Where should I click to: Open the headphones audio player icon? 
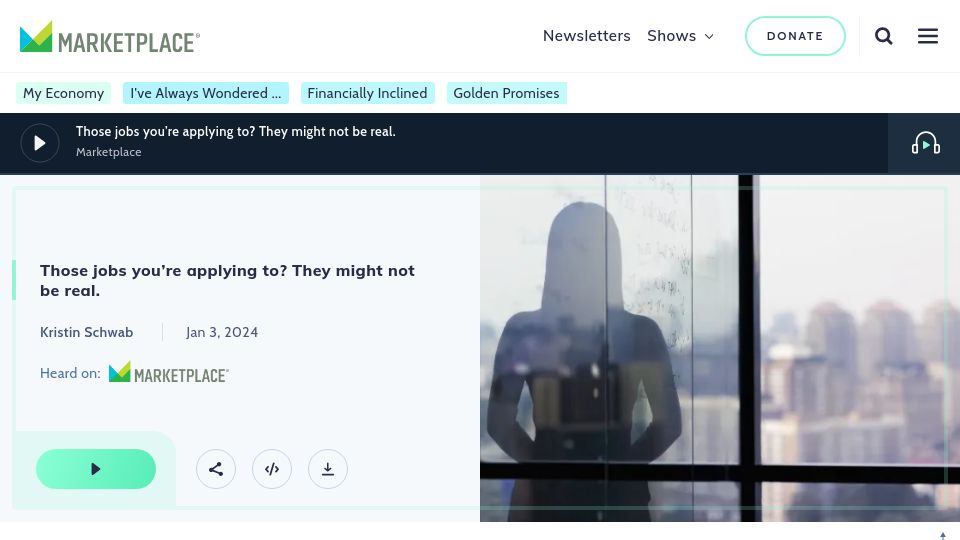pyautogui.click(x=925, y=144)
